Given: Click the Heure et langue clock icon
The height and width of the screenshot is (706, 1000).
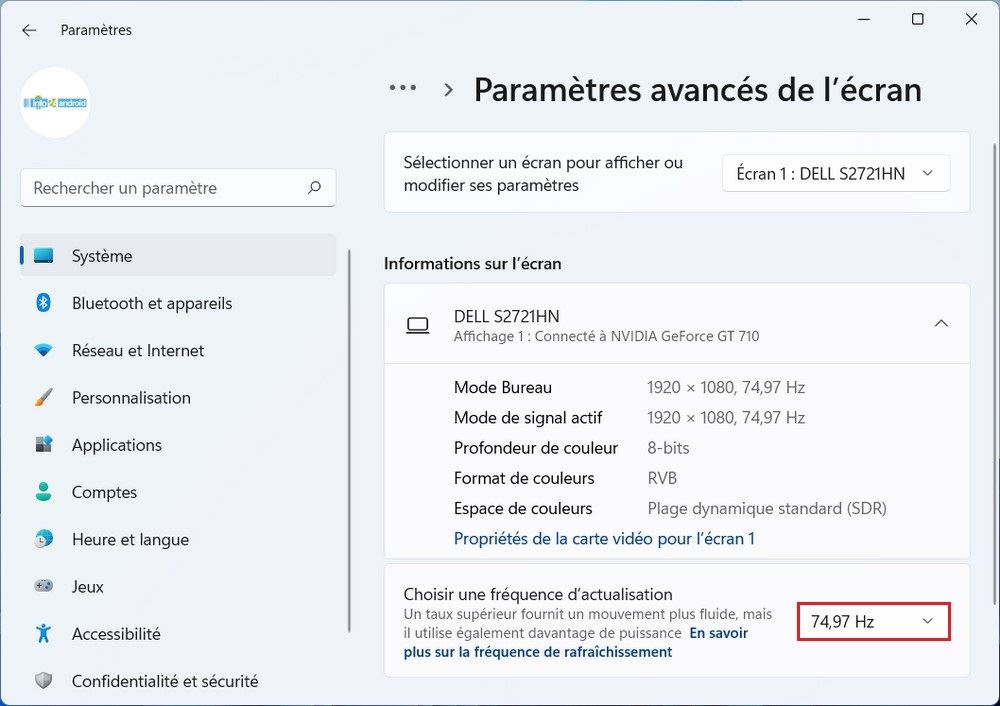Looking at the screenshot, I should [44, 539].
